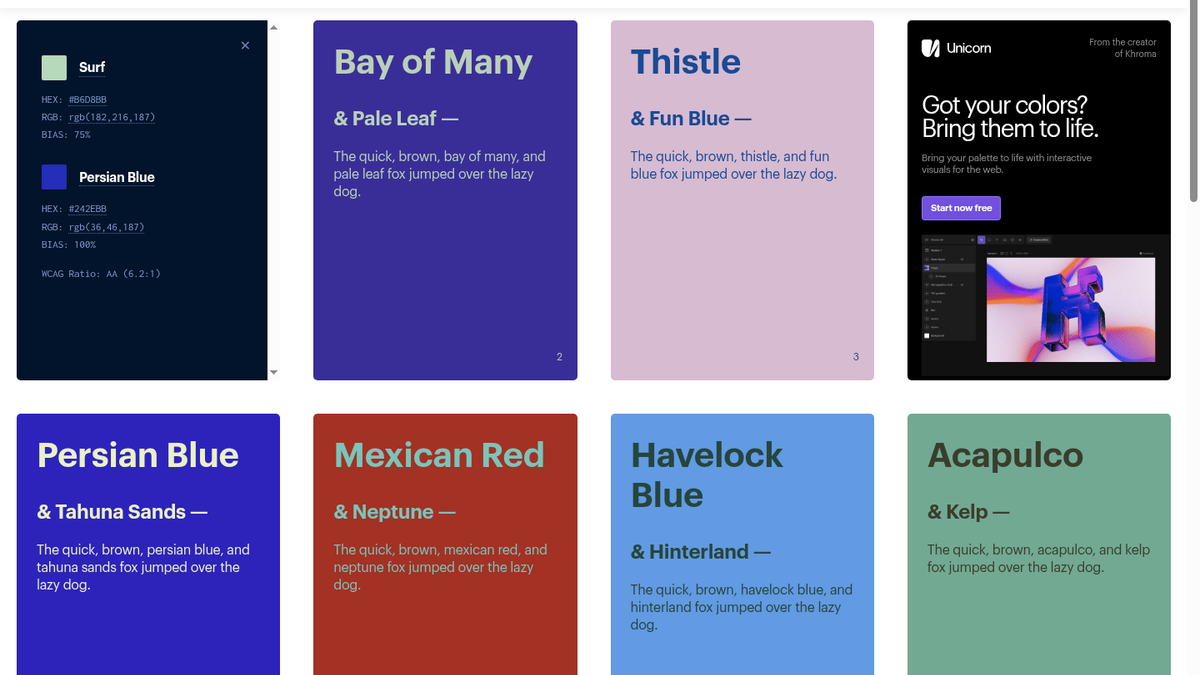The height and width of the screenshot is (675, 1200).
Task: Click the Start now free button
Action: [961, 208]
